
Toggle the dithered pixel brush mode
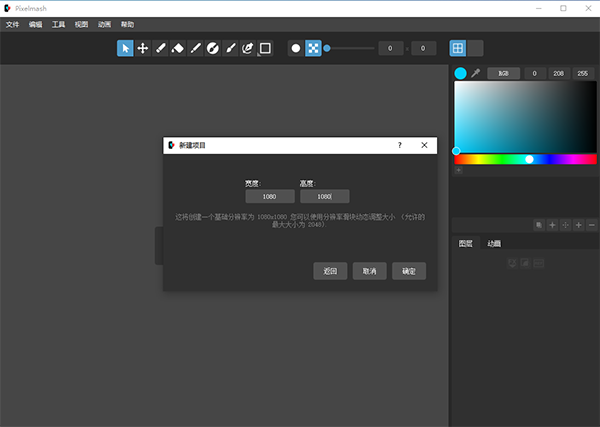coord(313,48)
